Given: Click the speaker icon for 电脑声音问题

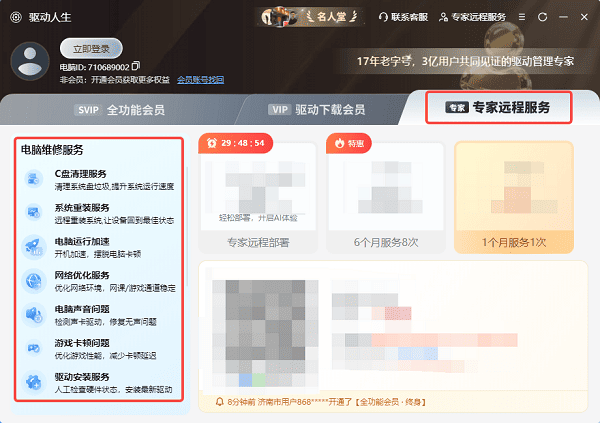Looking at the screenshot, I should tap(34, 314).
